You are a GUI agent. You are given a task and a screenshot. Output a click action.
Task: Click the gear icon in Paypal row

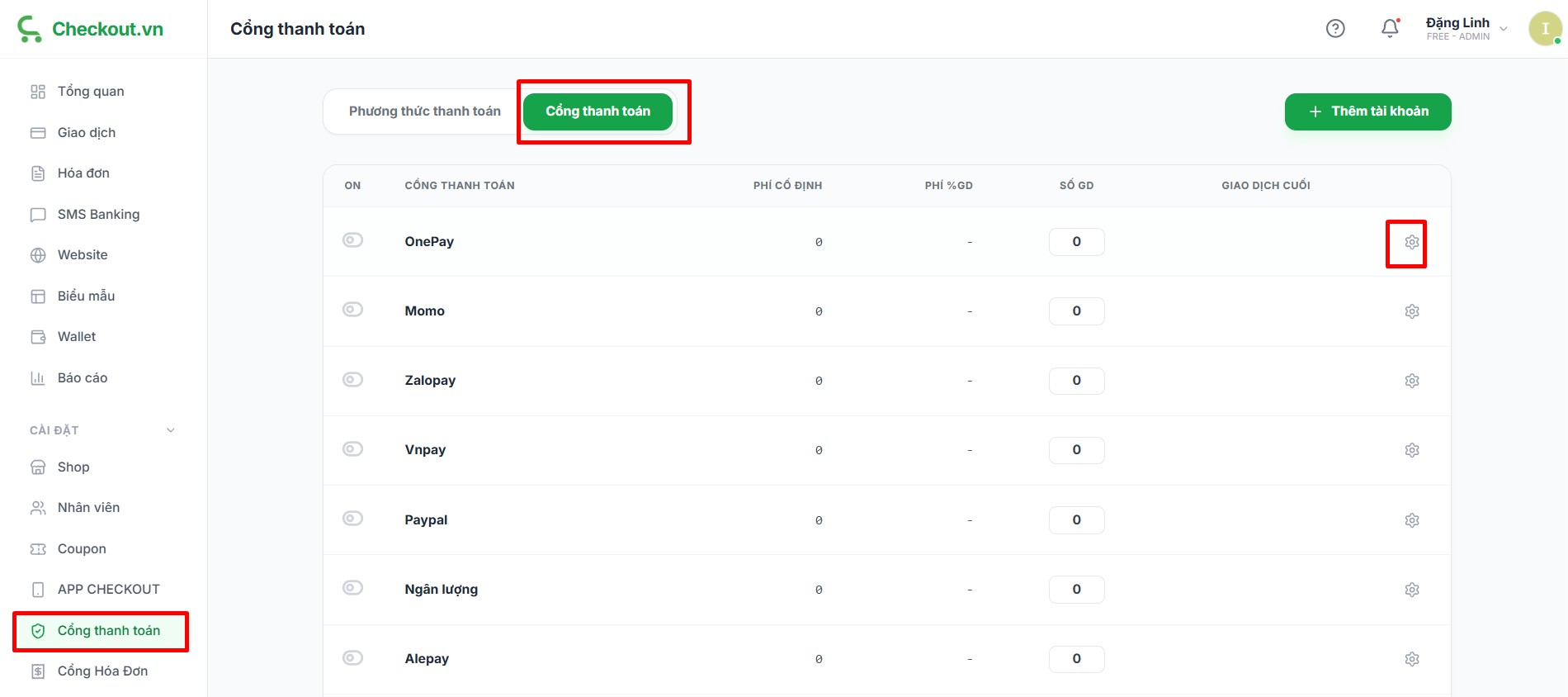click(1411, 520)
